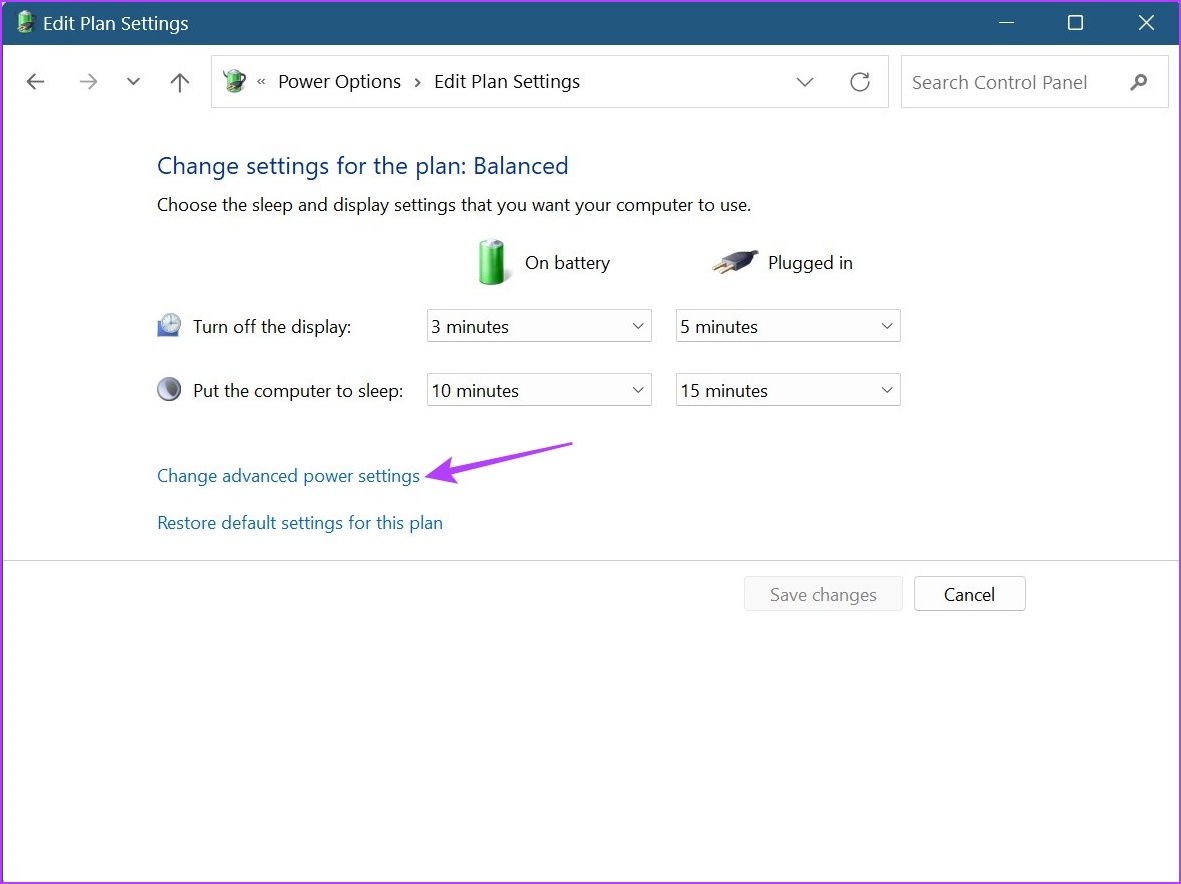Go back using the back arrow
This screenshot has height=884, width=1181.
pos(35,81)
